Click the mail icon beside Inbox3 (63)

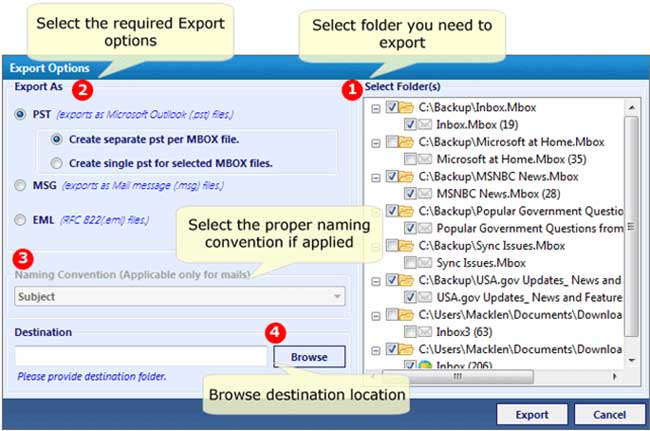pos(424,332)
